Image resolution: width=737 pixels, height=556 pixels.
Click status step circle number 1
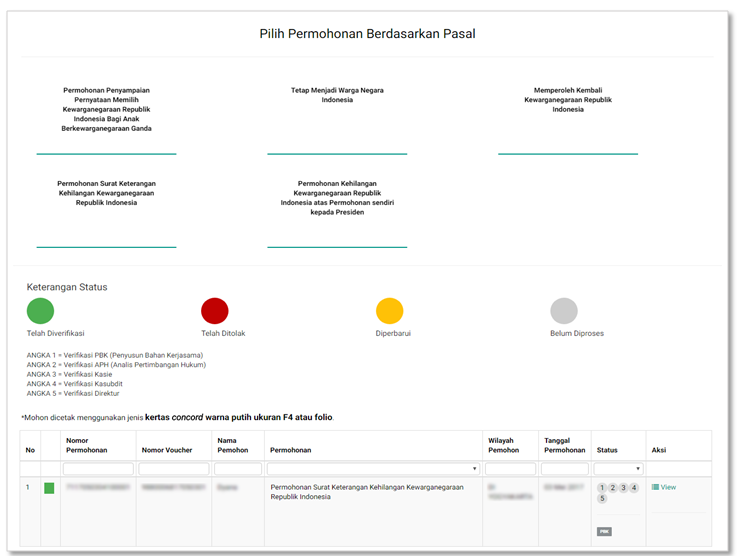tap(602, 487)
